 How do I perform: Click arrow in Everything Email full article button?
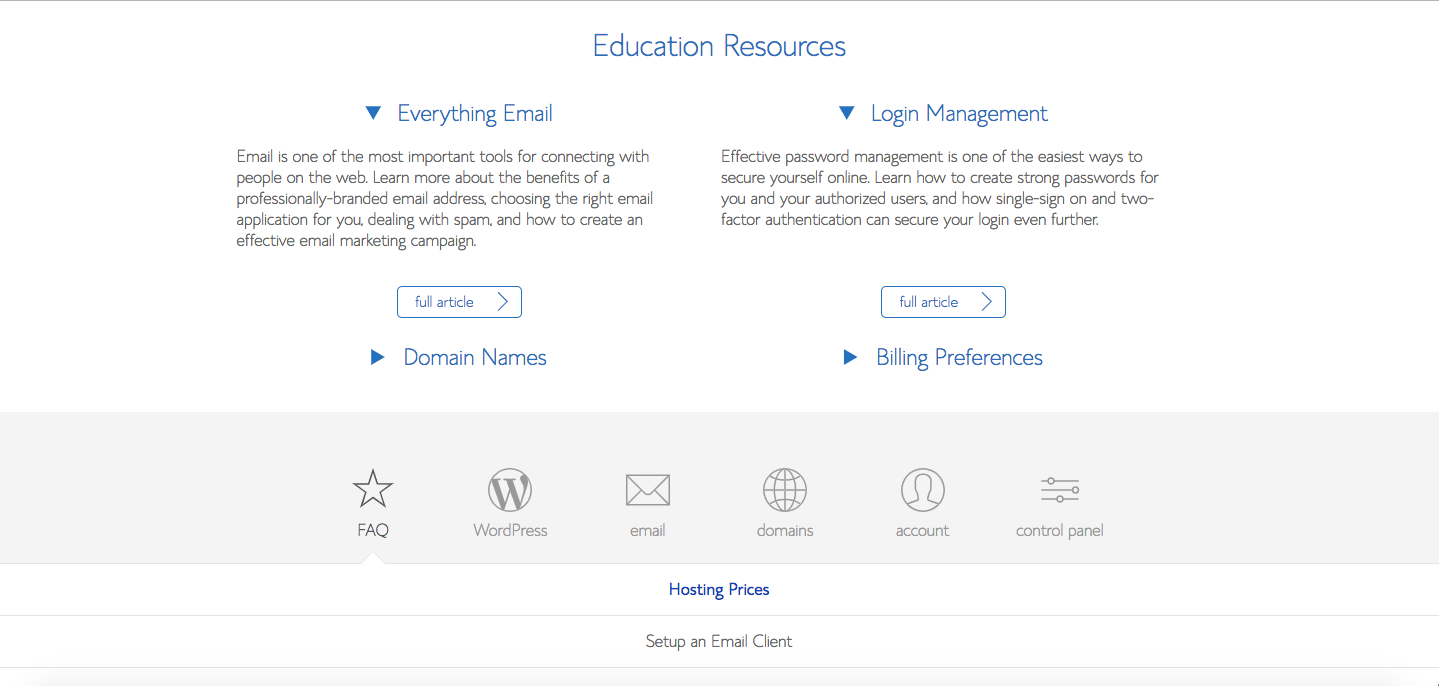click(x=503, y=302)
